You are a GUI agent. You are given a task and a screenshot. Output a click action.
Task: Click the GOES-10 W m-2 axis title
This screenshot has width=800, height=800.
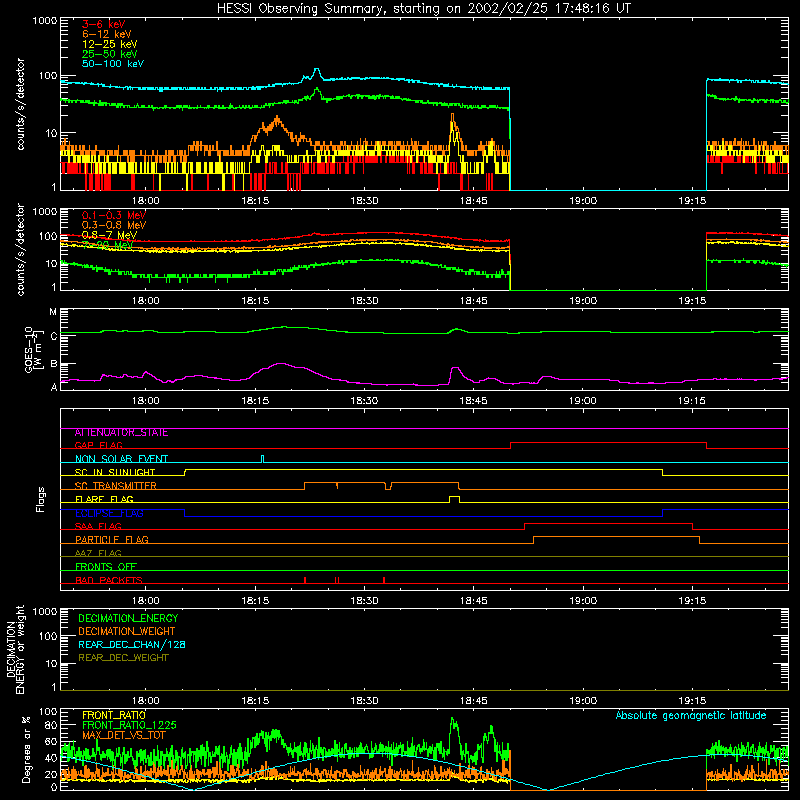click(33, 350)
